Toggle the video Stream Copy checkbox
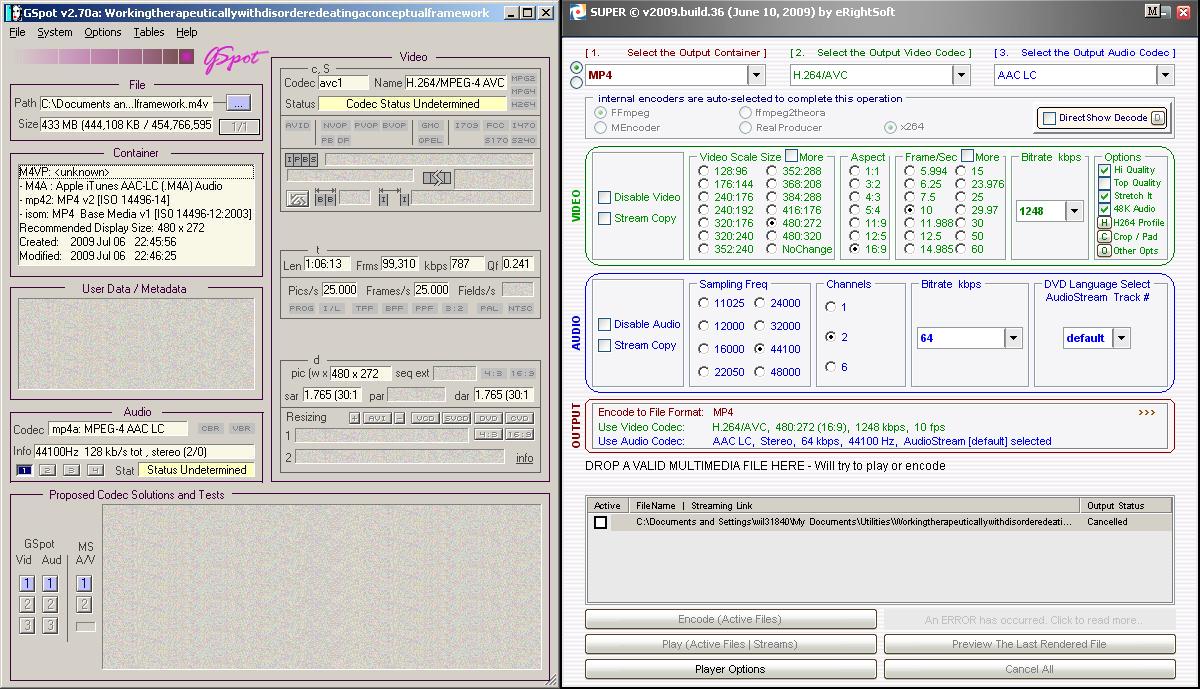 click(604, 219)
